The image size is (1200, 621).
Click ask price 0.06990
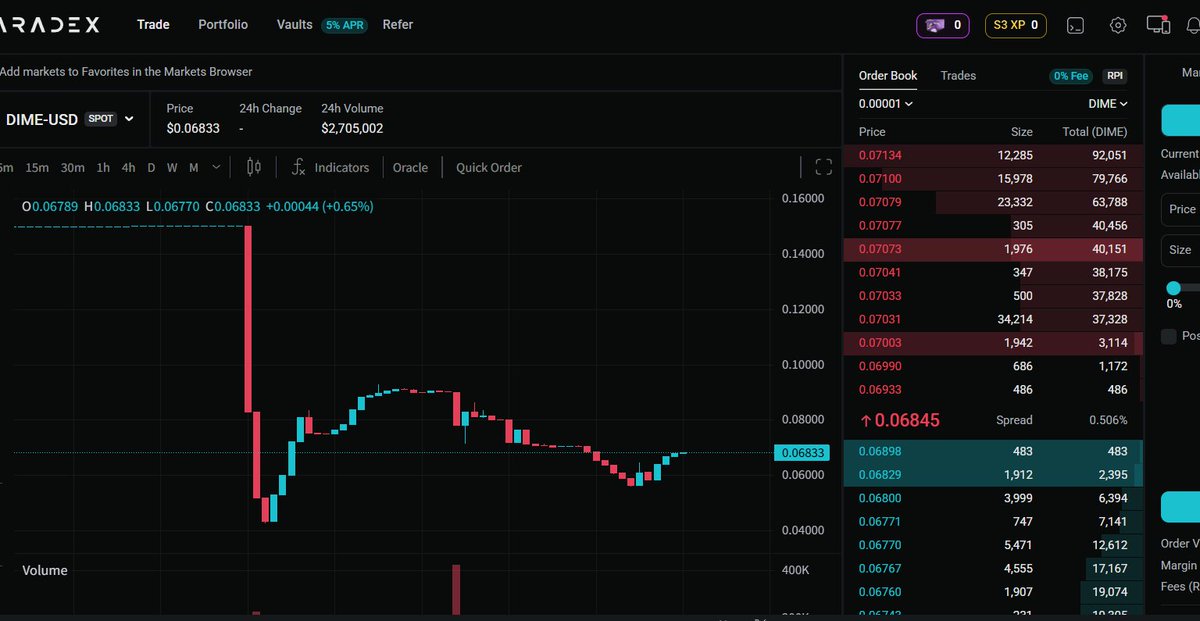coord(879,366)
